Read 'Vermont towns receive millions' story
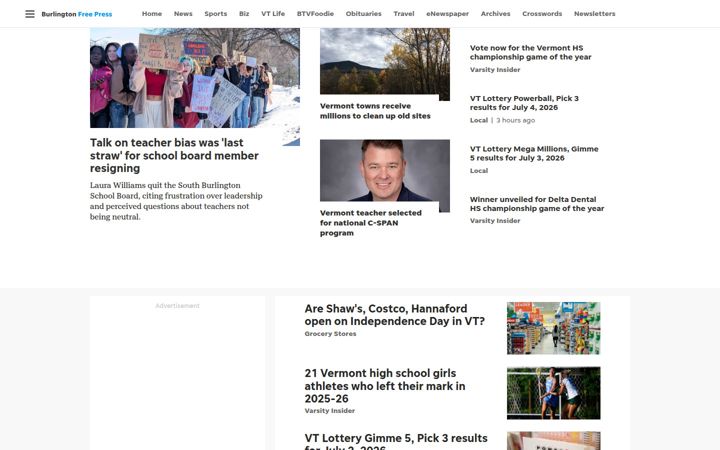The image size is (720, 450). coord(375,111)
